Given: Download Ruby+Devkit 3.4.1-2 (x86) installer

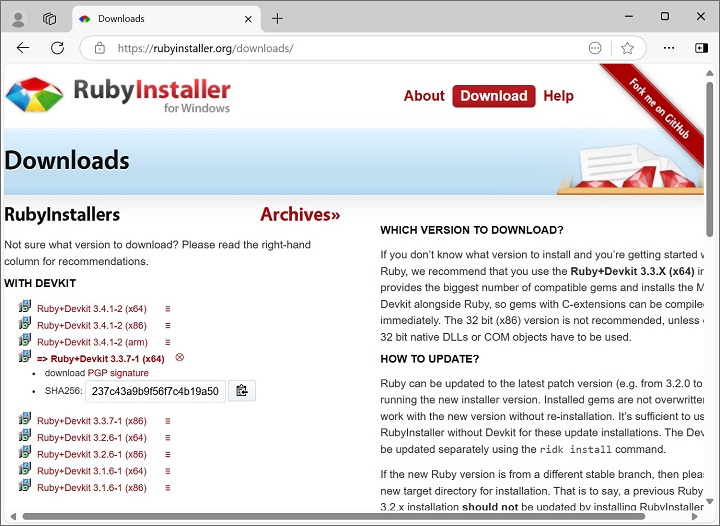Looking at the screenshot, I should pos(92,325).
